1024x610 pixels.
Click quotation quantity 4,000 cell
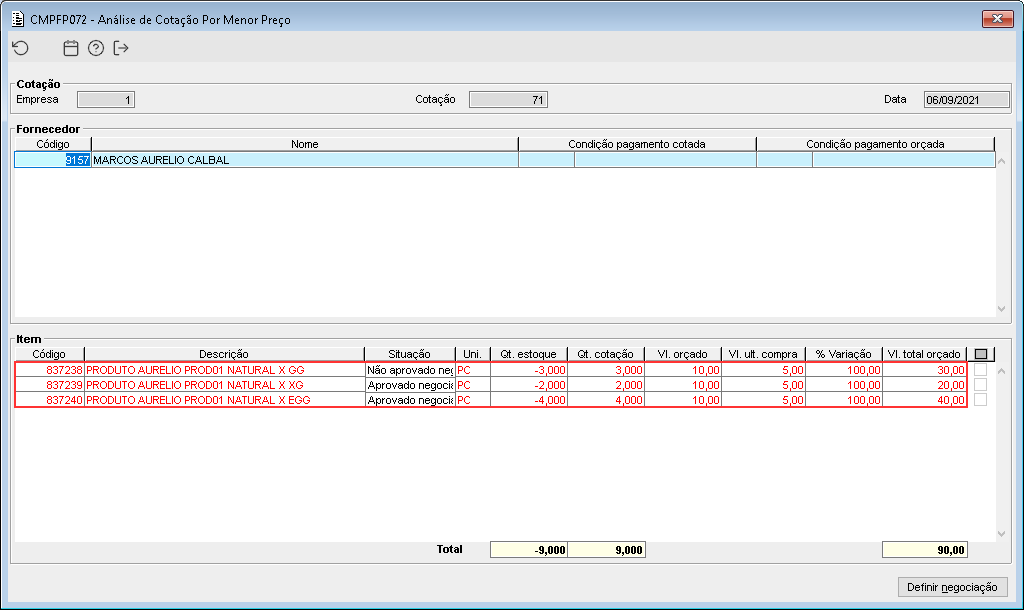point(606,400)
